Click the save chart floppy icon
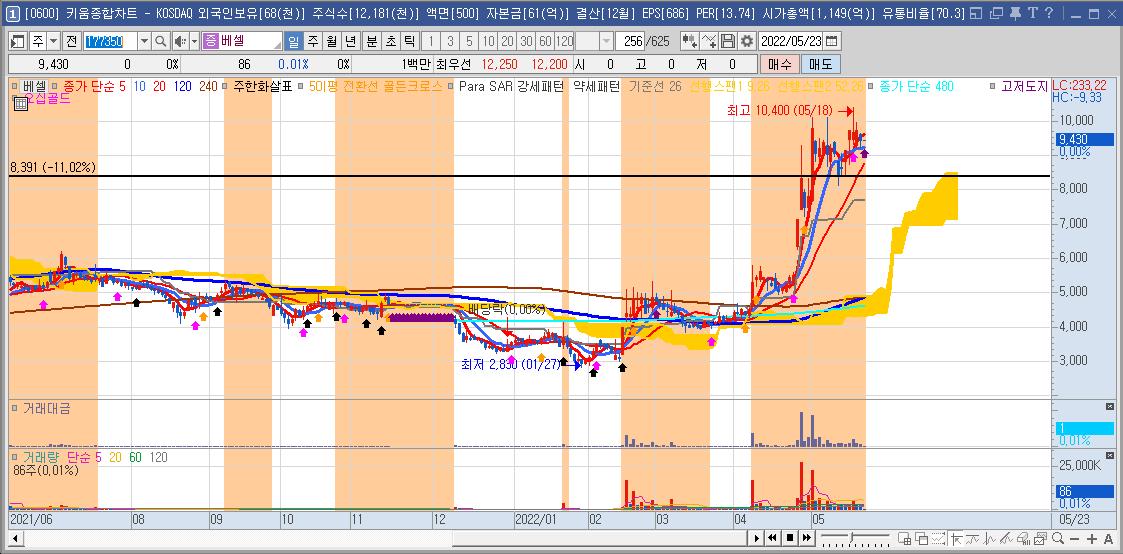Viewport: 1123px width, 554px height. pos(728,42)
